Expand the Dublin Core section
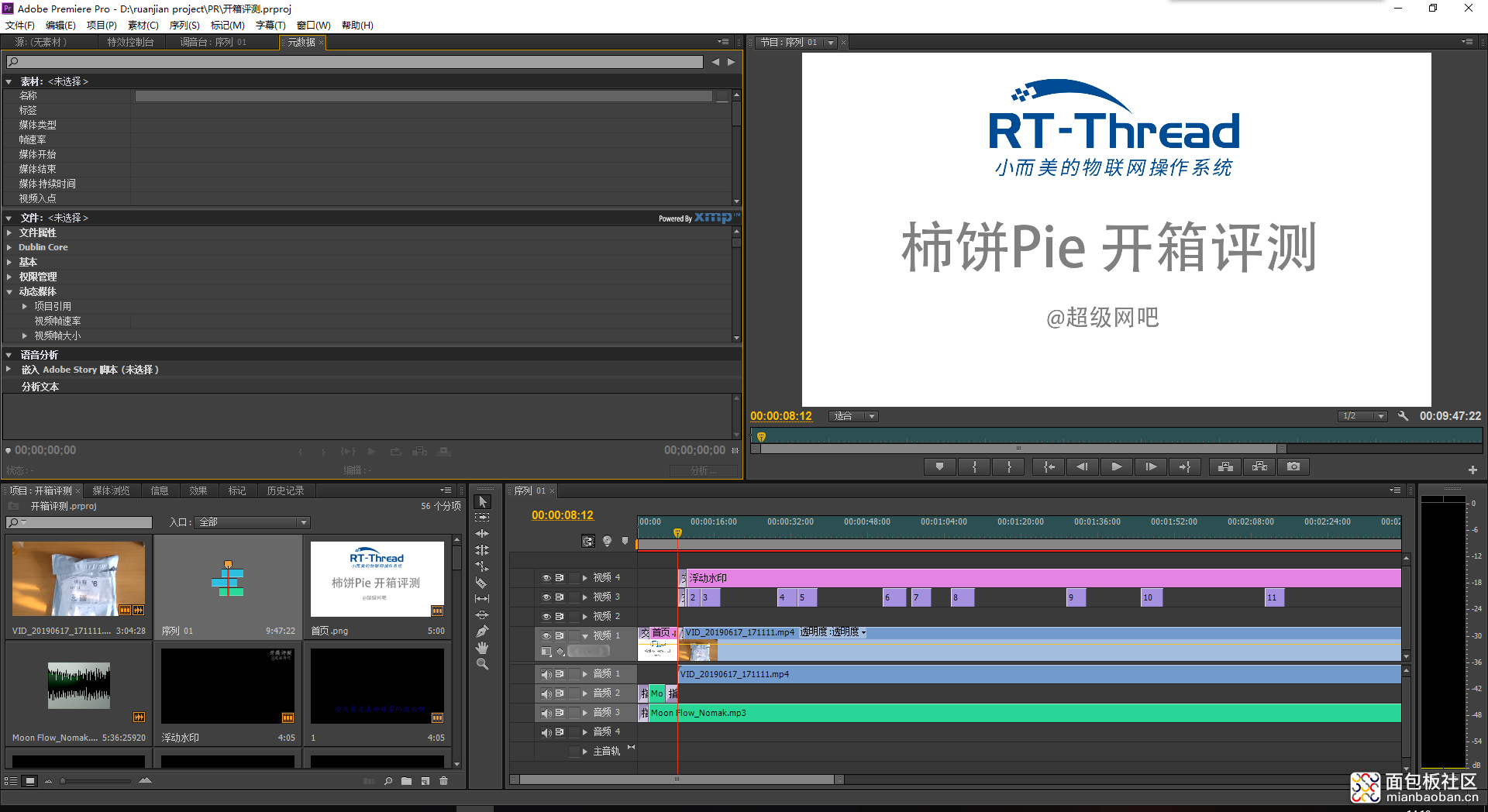Viewport: 1488px width, 812px height. pos(9,247)
